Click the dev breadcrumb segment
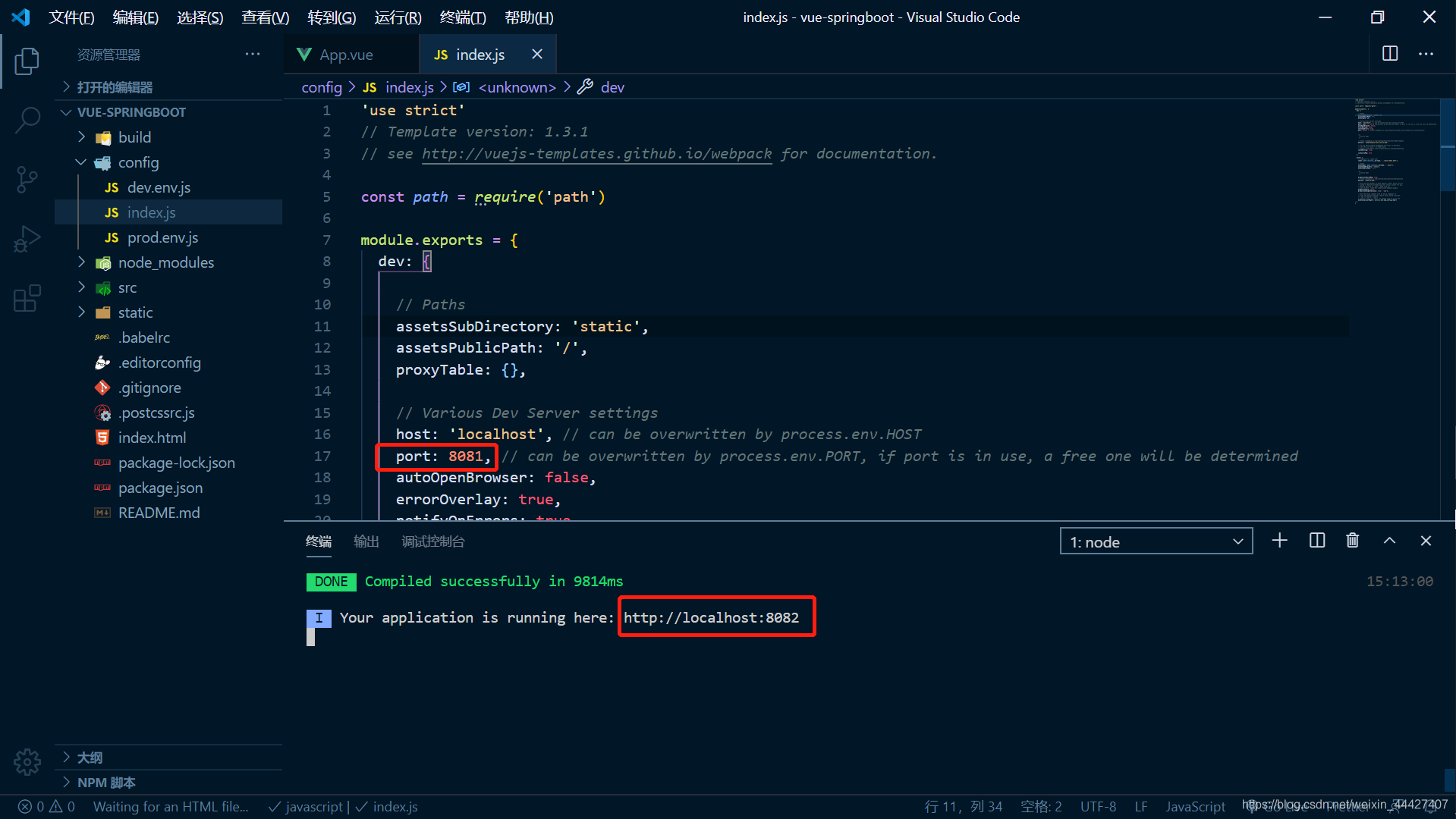Image resolution: width=1456 pixels, height=819 pixels. [x=612, y=87]
